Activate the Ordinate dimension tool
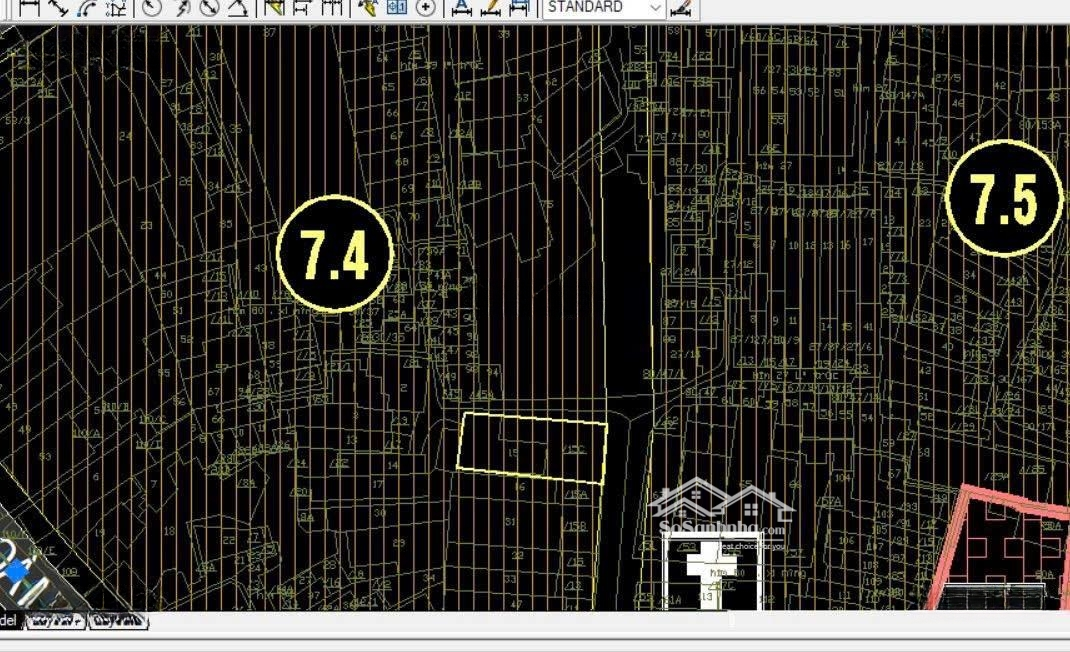The height and width of the screenshot is (652, 1070). tap(116, 7)
